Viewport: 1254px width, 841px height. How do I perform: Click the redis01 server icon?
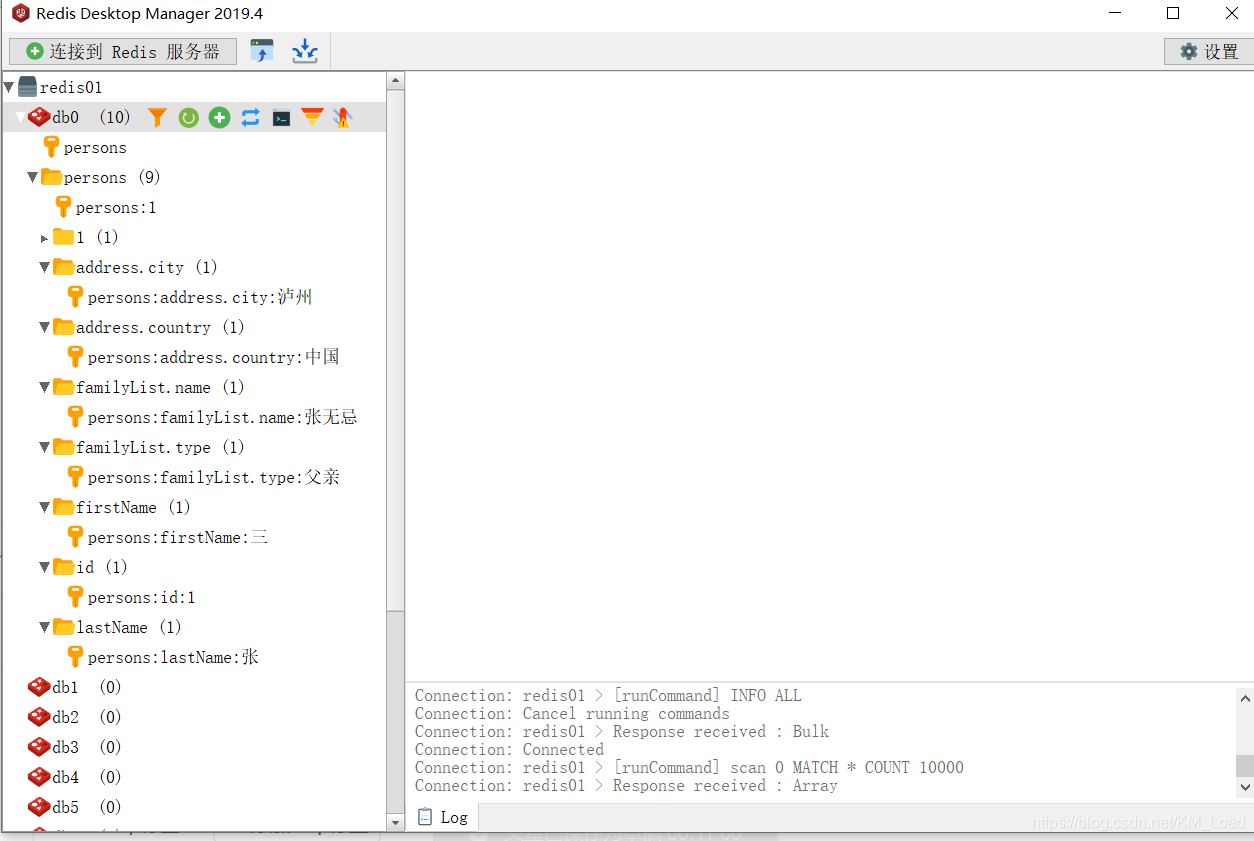pos(27,87)
